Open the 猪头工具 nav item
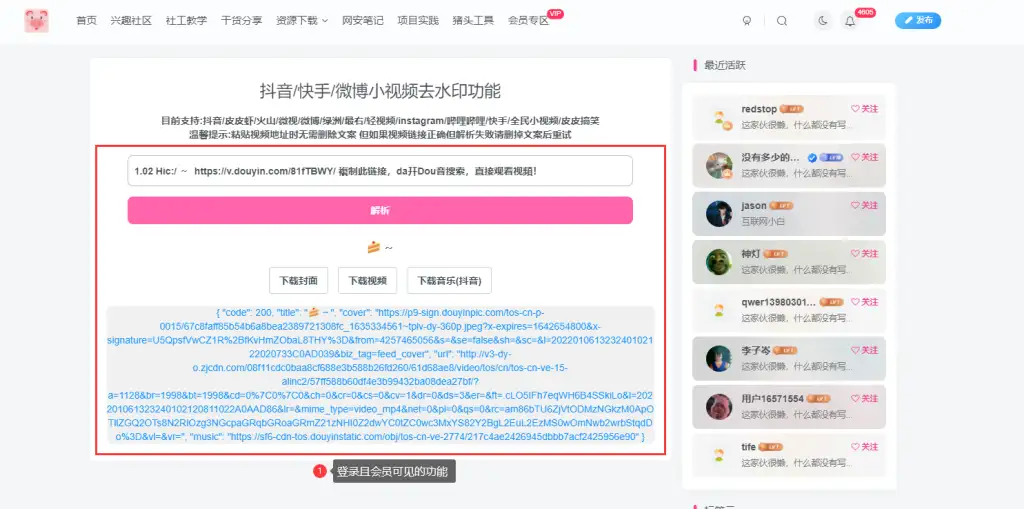1024x509 pixels. (473, 20)
